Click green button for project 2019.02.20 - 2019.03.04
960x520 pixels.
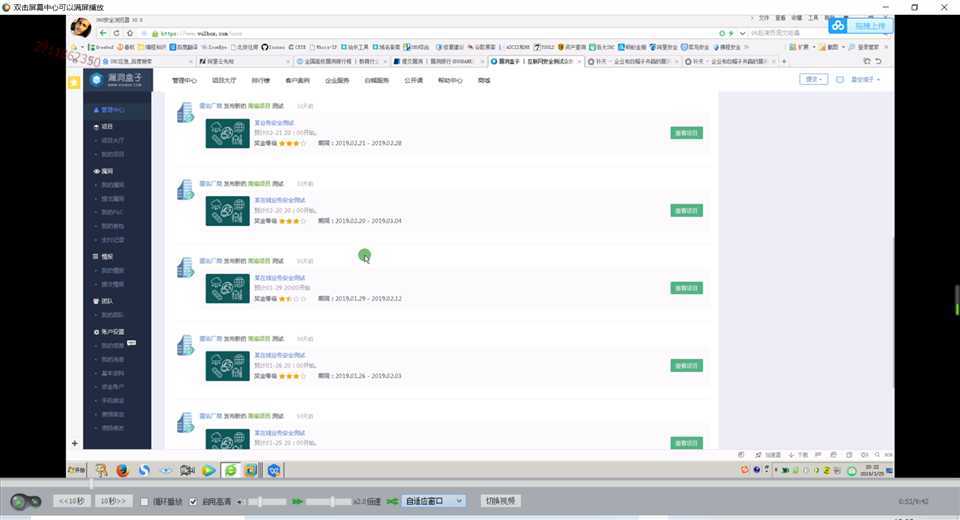[686, 211]
